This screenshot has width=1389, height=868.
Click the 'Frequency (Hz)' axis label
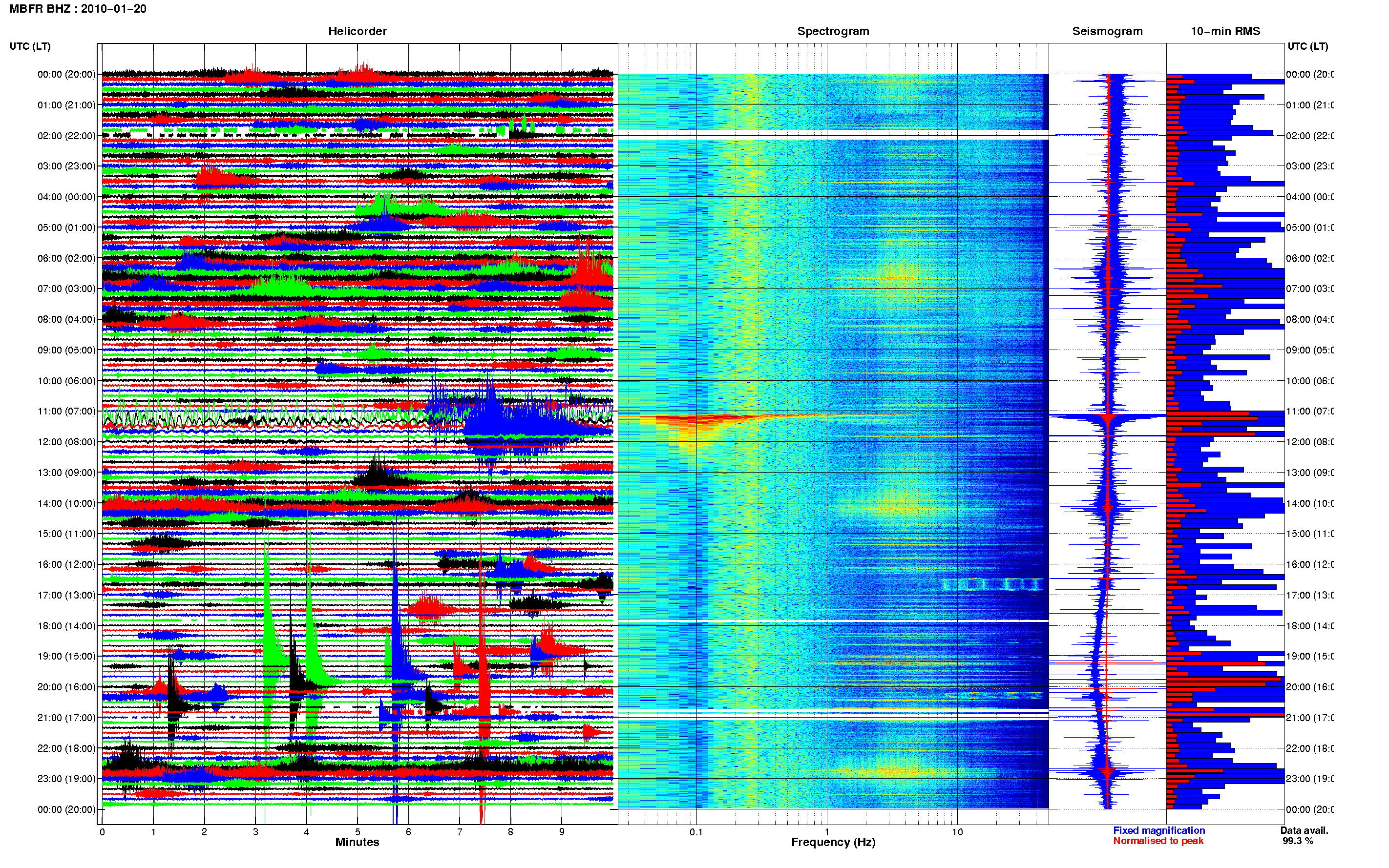point(833,842)
